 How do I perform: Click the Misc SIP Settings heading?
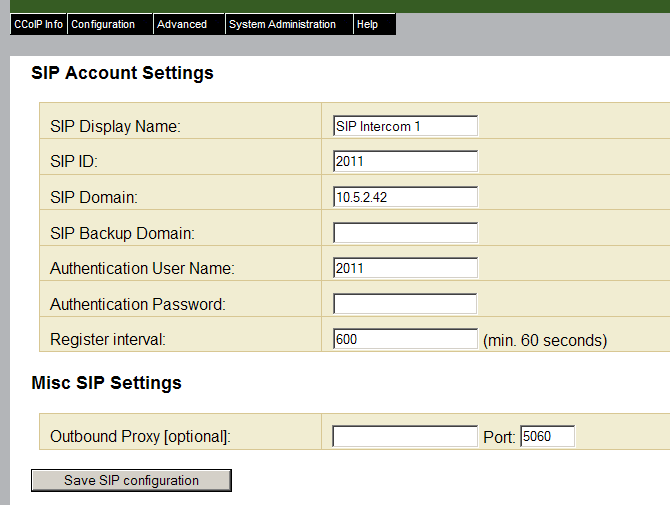point(106,383)
